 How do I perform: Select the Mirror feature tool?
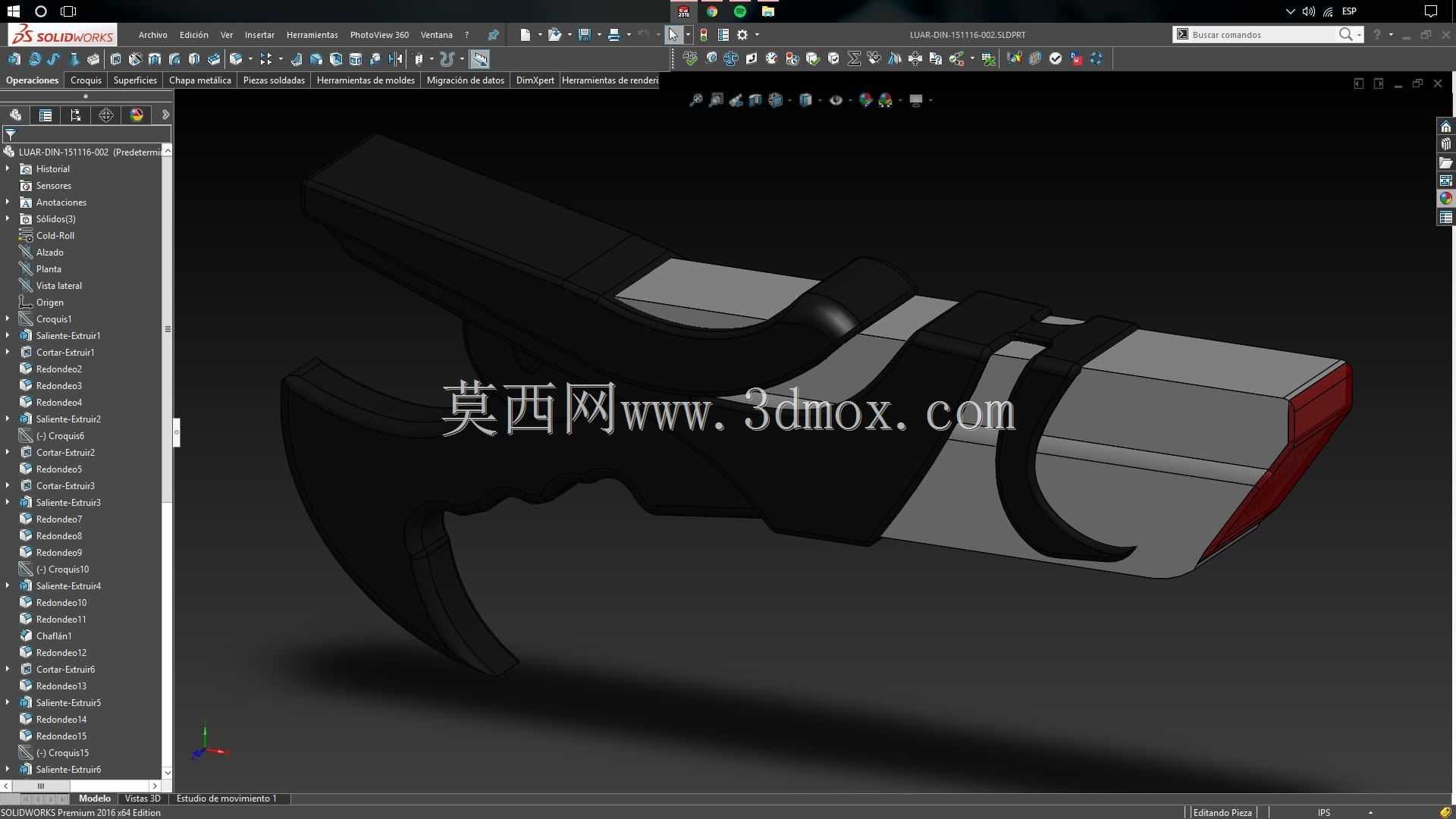396,59
